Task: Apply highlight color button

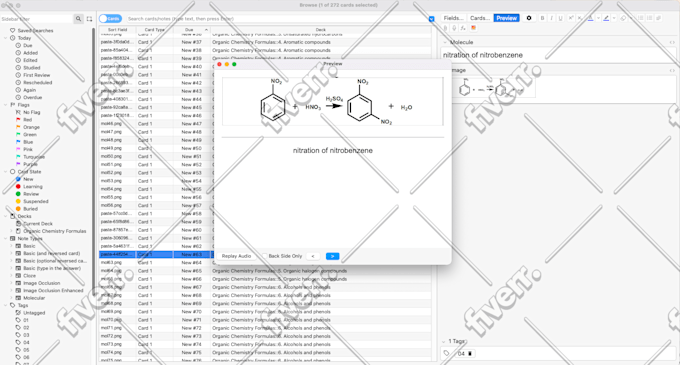Action: (x=606, y=18)
